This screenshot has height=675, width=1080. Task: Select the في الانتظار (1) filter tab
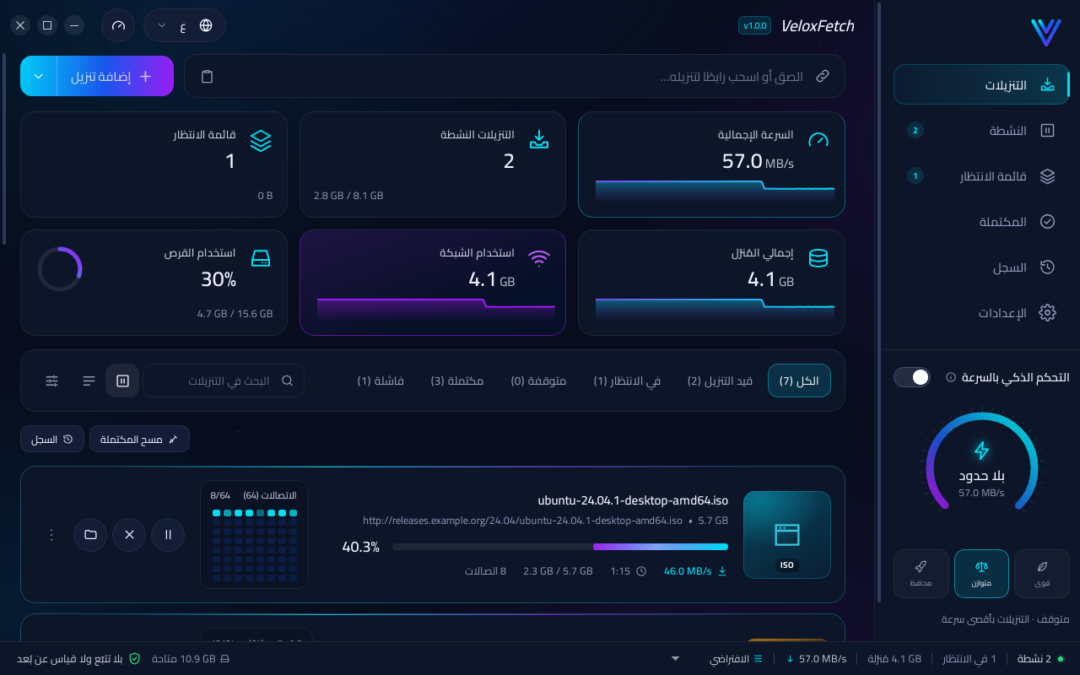tap(627, 380)
